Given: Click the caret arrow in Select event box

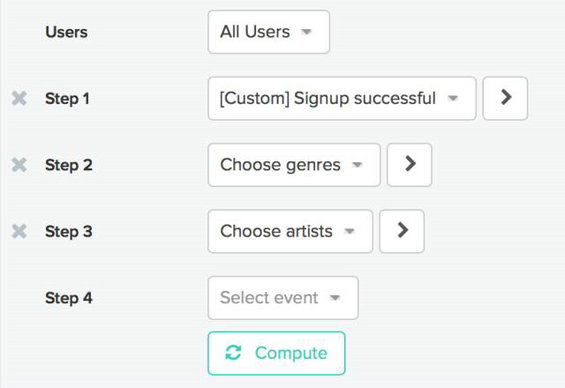Looking at the screenshot, I should coord(335,298).
